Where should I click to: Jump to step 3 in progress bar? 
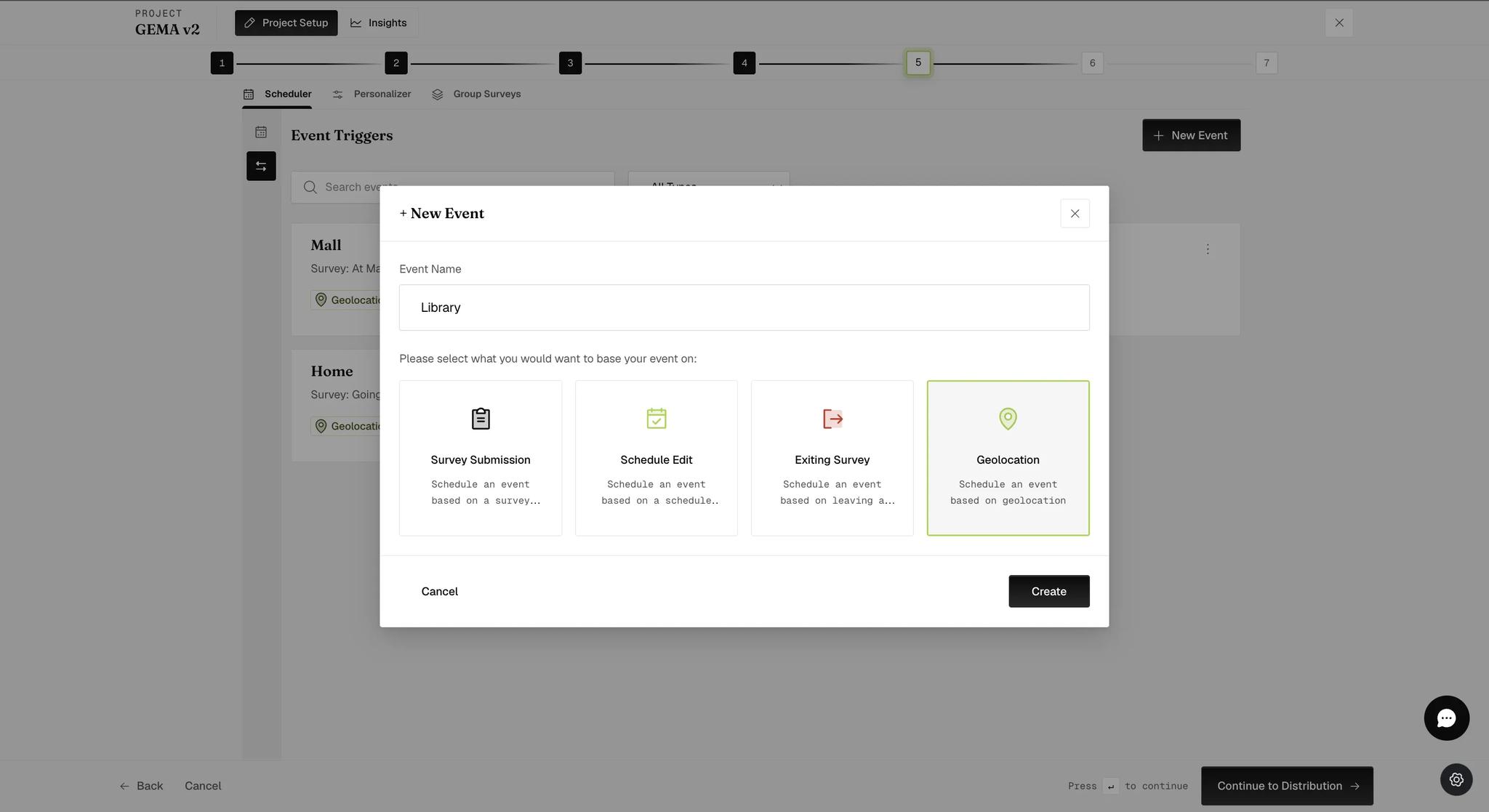[x=570, y=63]
